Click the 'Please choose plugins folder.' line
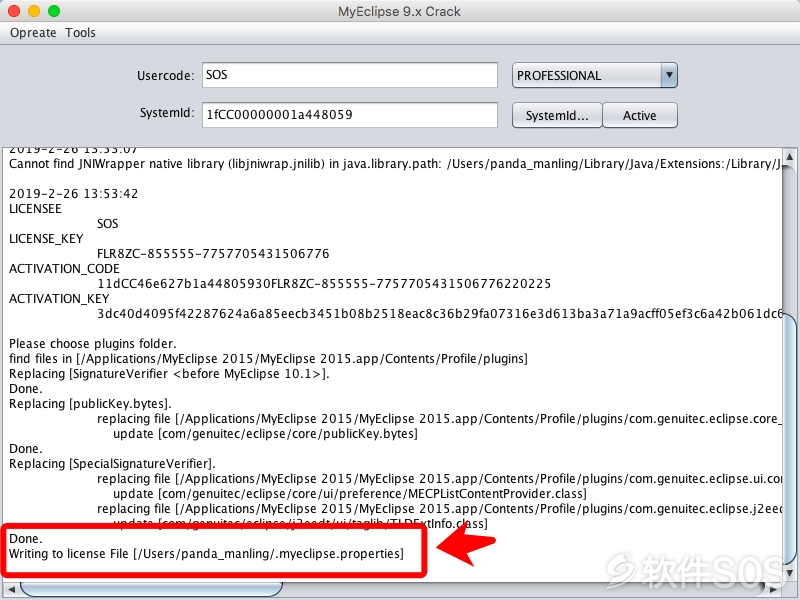The width and height of the screenshot is (800, 600). (x=92, y=344)
